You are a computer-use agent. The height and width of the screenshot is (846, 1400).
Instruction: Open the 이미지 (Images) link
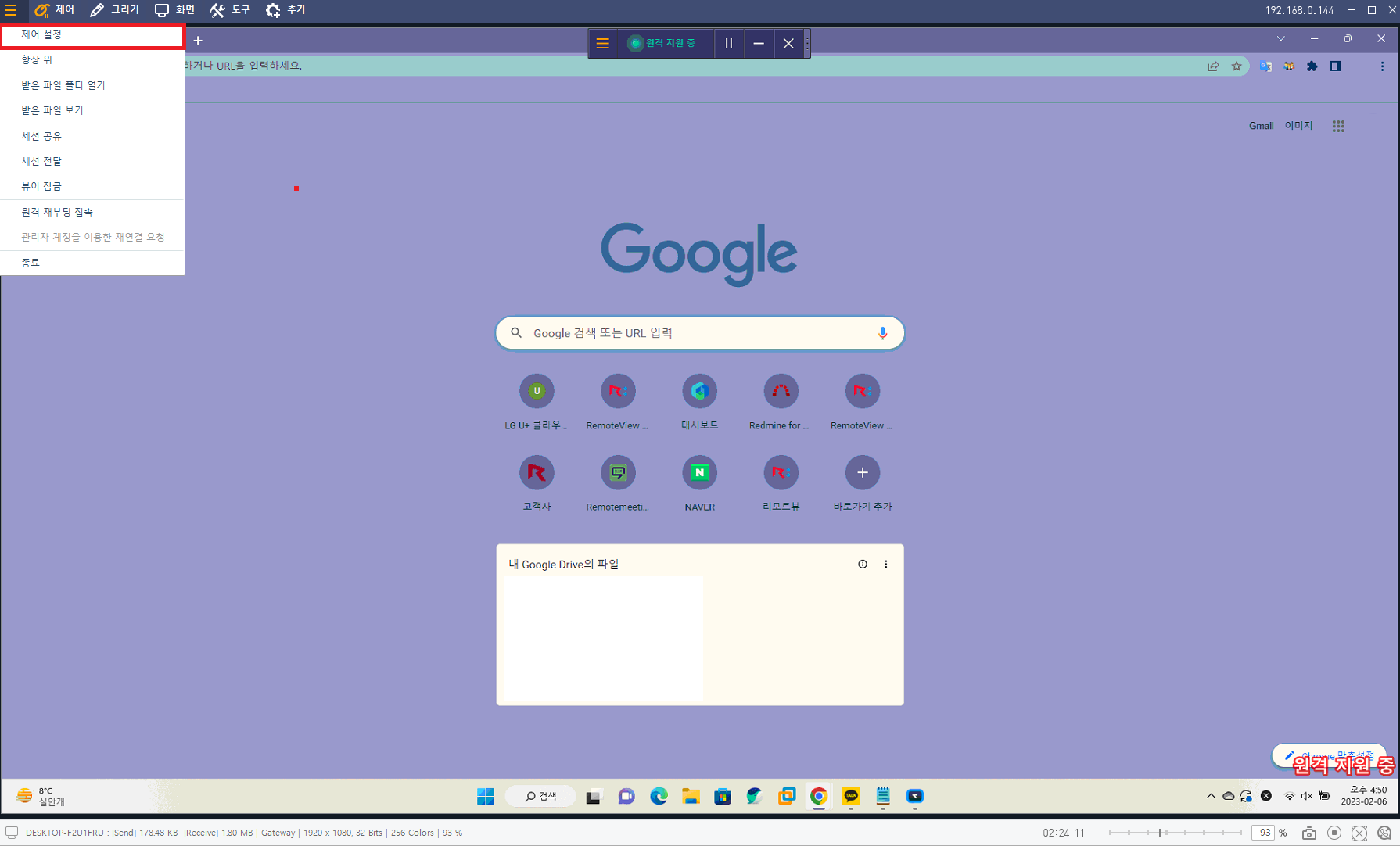click(1298, 126)
